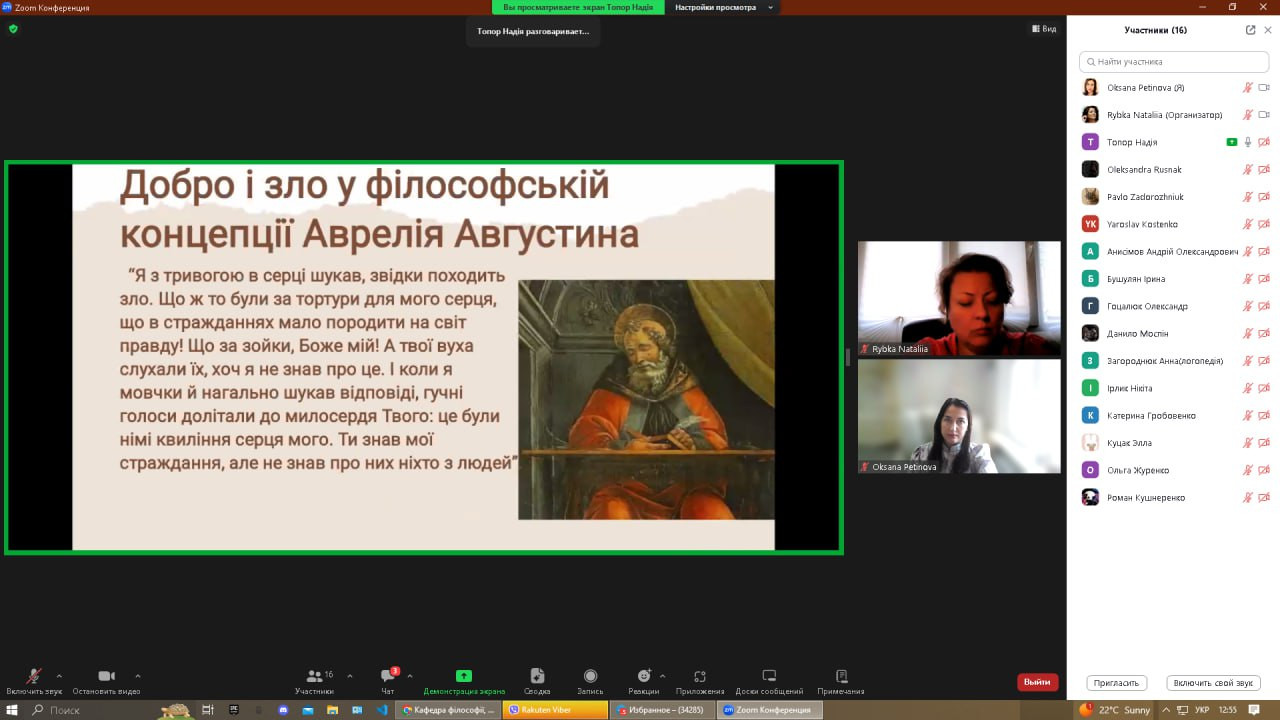Start recording with the Запись icon
Screen dimensions: 1280x720
[590, 677]
